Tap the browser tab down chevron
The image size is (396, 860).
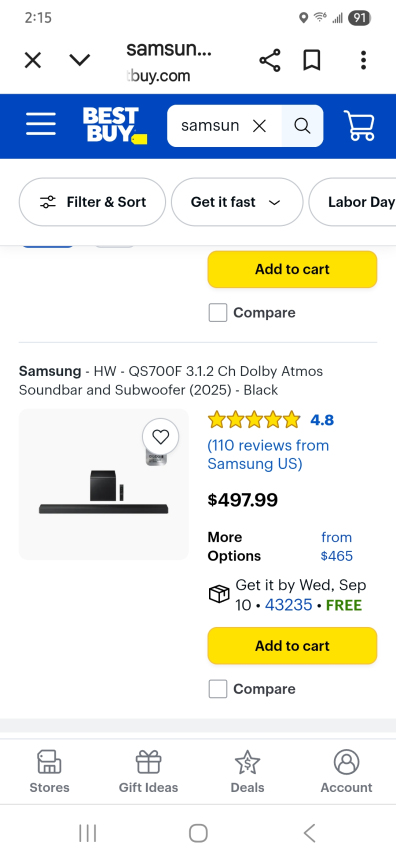coord(80,60)
